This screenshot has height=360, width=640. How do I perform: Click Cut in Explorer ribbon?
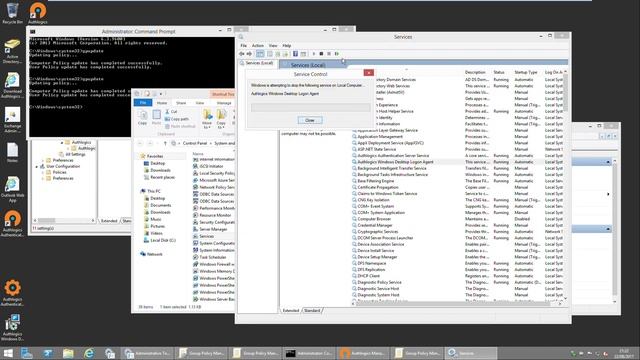pyautogui.click(x=171, y=111)
